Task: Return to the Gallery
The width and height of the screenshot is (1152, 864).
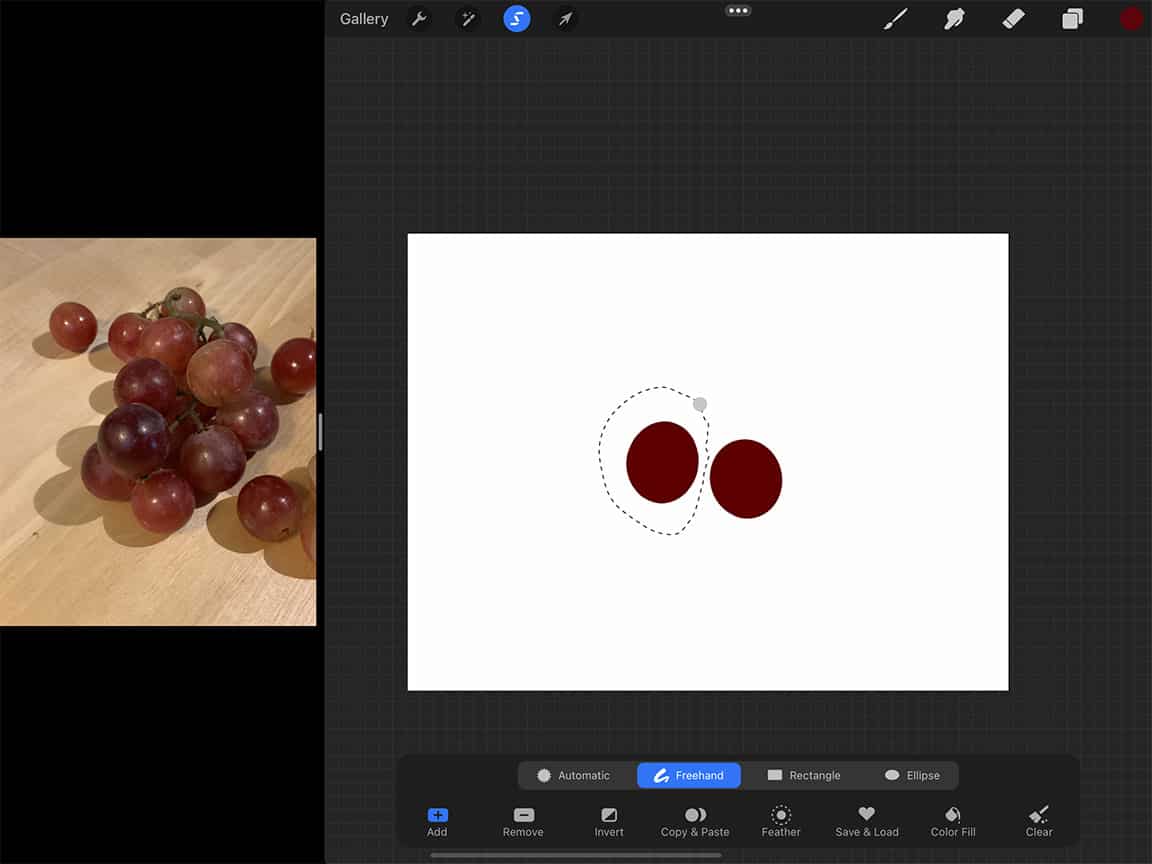Action: click(363, 18)
